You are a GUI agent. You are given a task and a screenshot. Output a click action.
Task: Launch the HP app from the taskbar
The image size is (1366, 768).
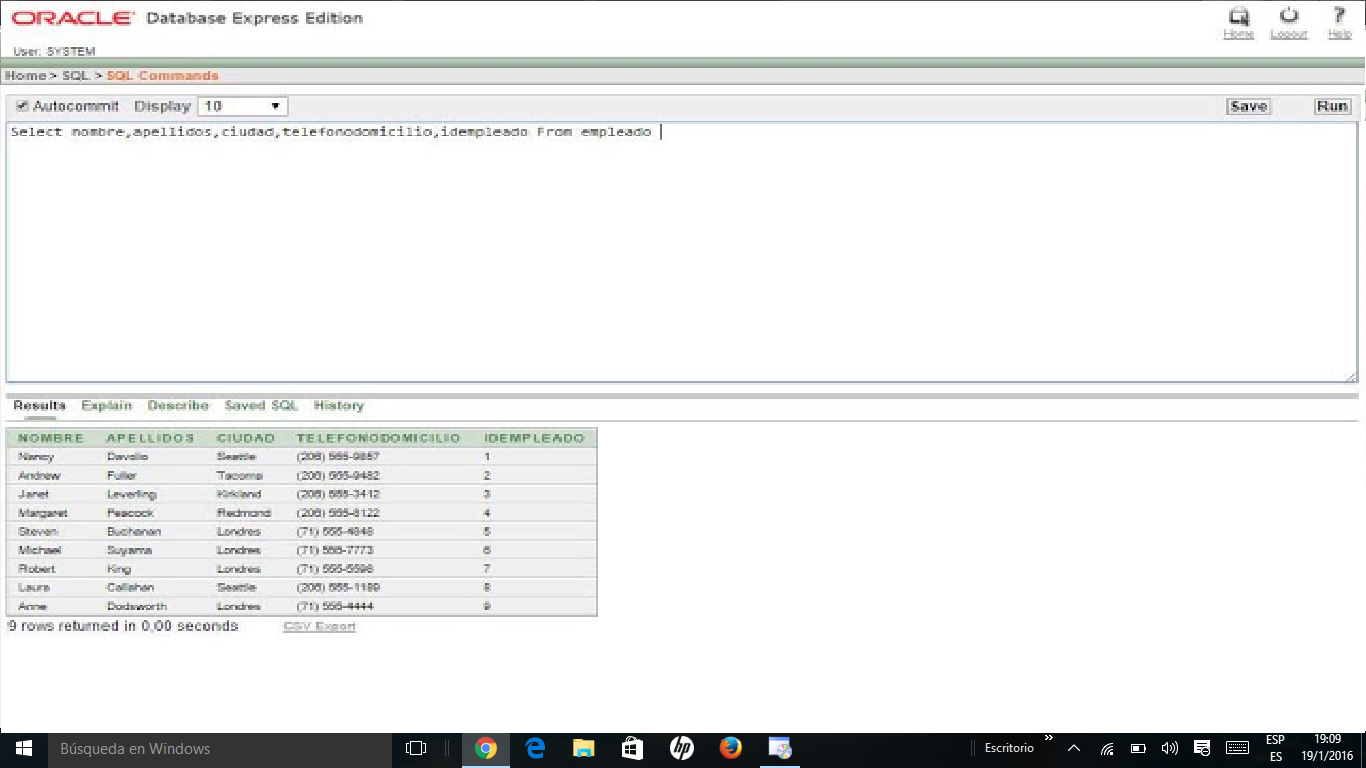(681, 748)
